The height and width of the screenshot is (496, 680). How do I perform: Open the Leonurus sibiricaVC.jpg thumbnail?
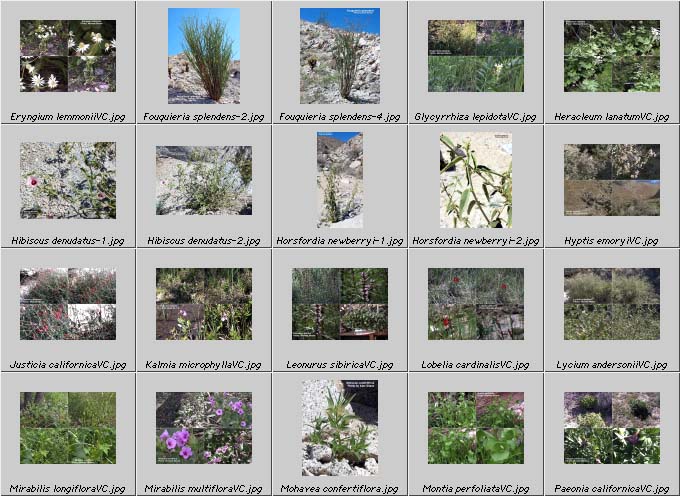coord(340,304)
